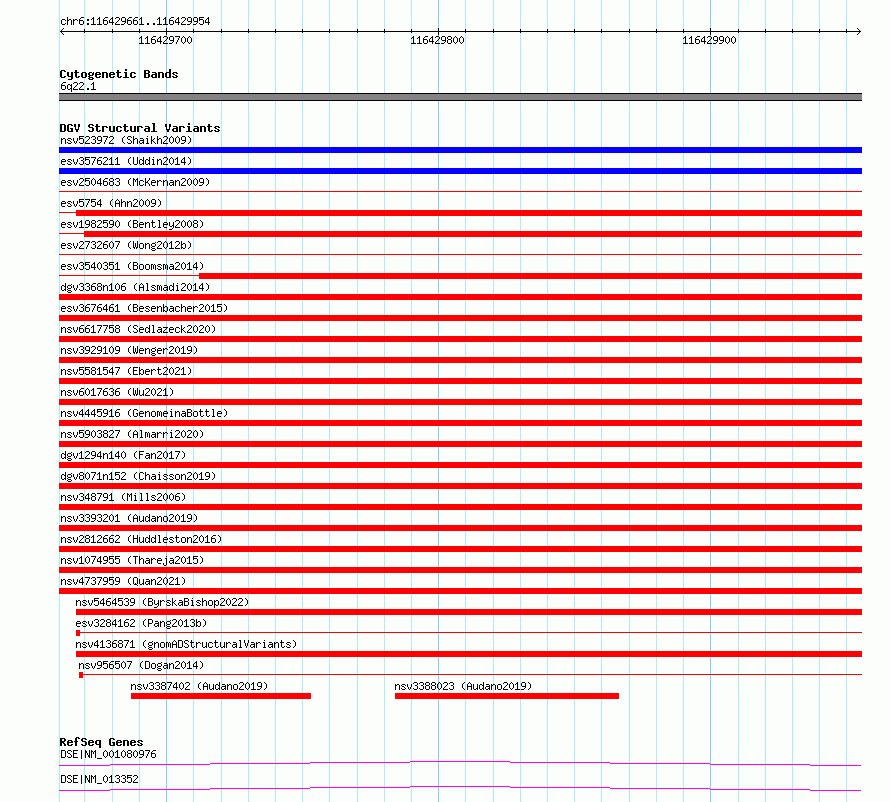Click the right arrowhead on the ruler
Viewport: 890px width, 802px height.
point(859,31)
